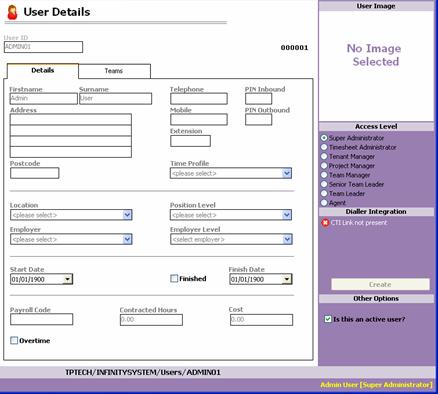Click the User Details person icon

[12, 12]
